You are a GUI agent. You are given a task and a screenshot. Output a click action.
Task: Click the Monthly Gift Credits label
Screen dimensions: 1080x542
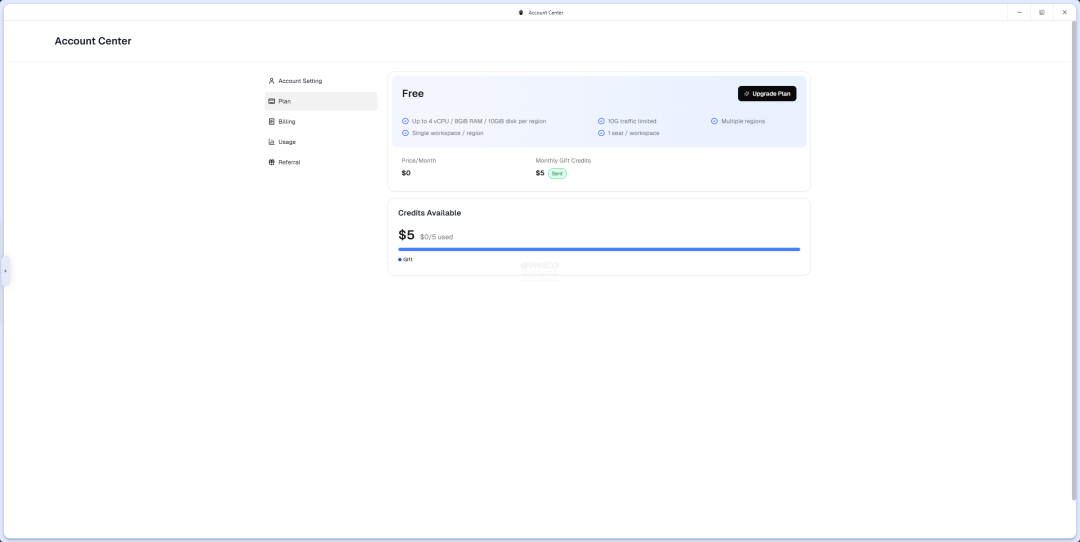click(563, 160)
